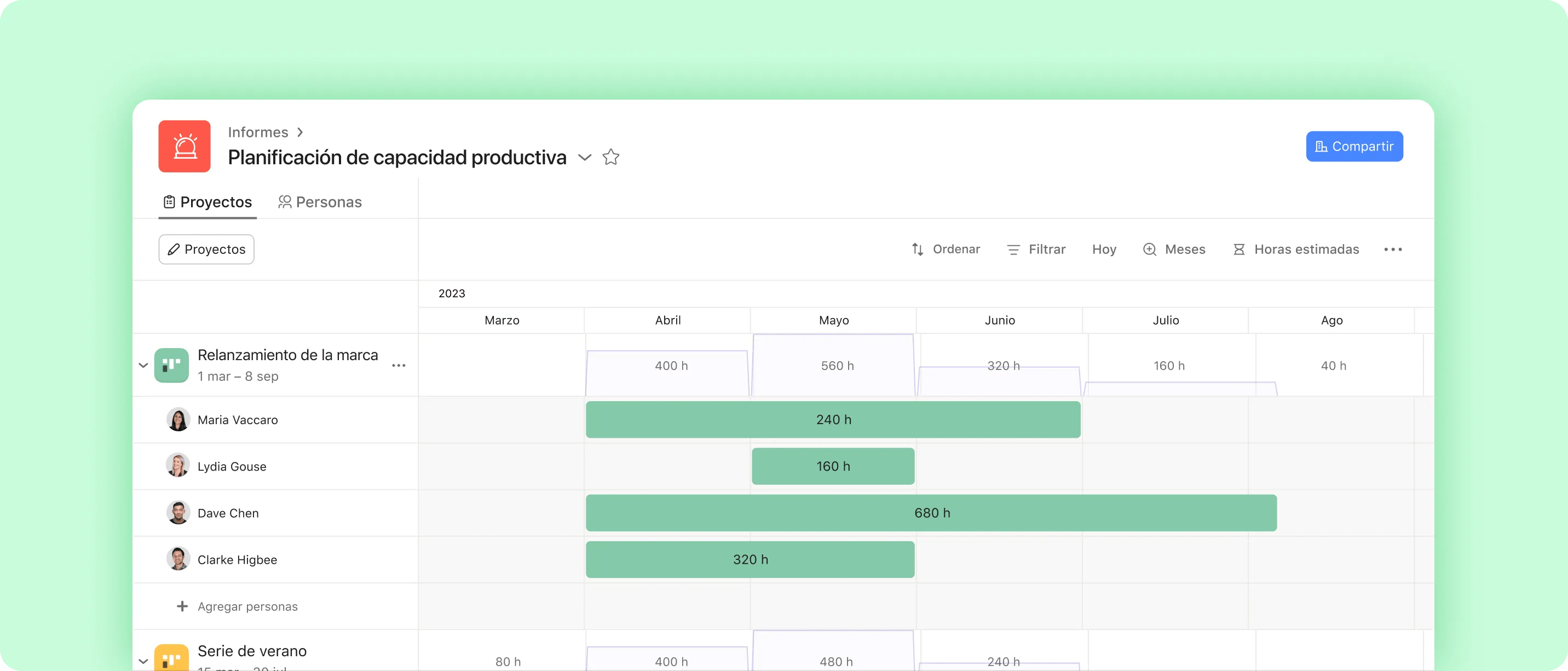
Task: Open the Horas estimadas menu
Action: 1295,250
